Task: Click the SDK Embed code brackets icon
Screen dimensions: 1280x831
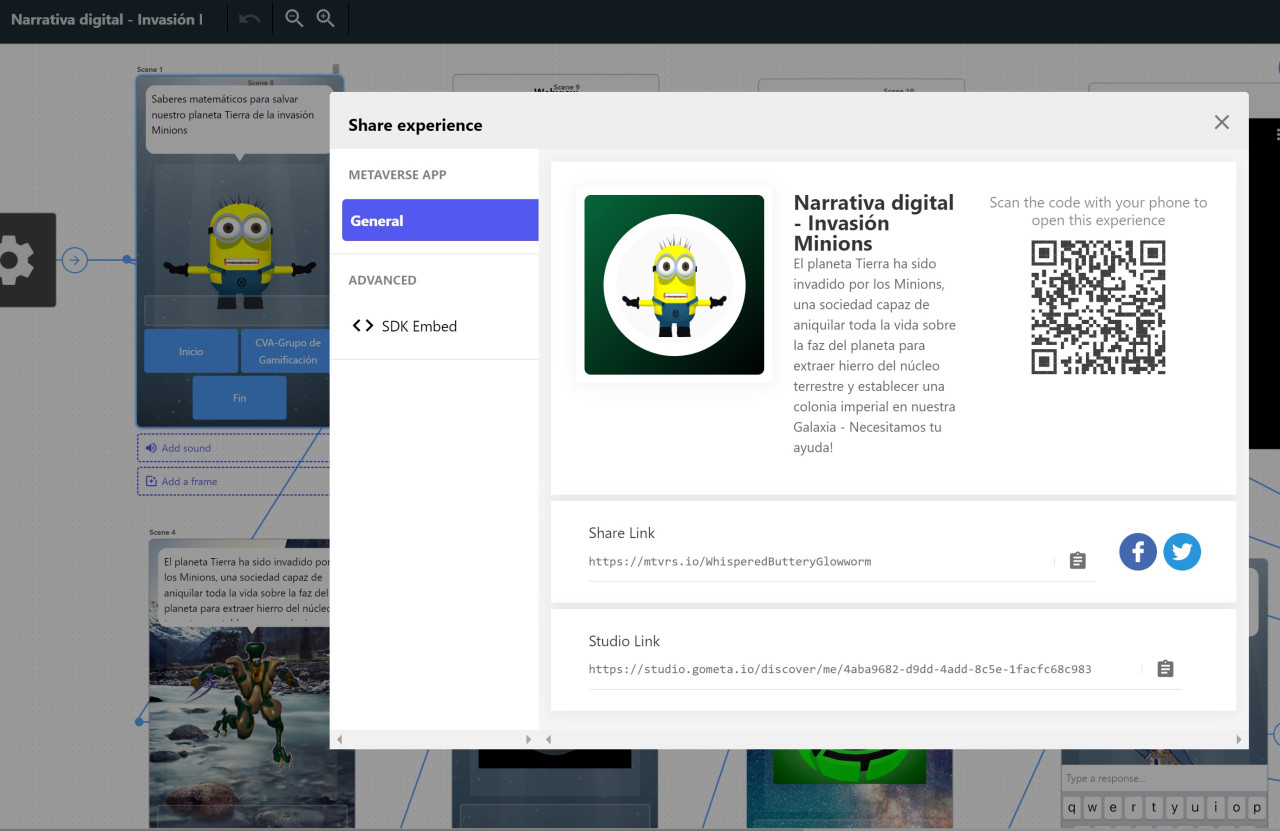Action: point(363,326)
